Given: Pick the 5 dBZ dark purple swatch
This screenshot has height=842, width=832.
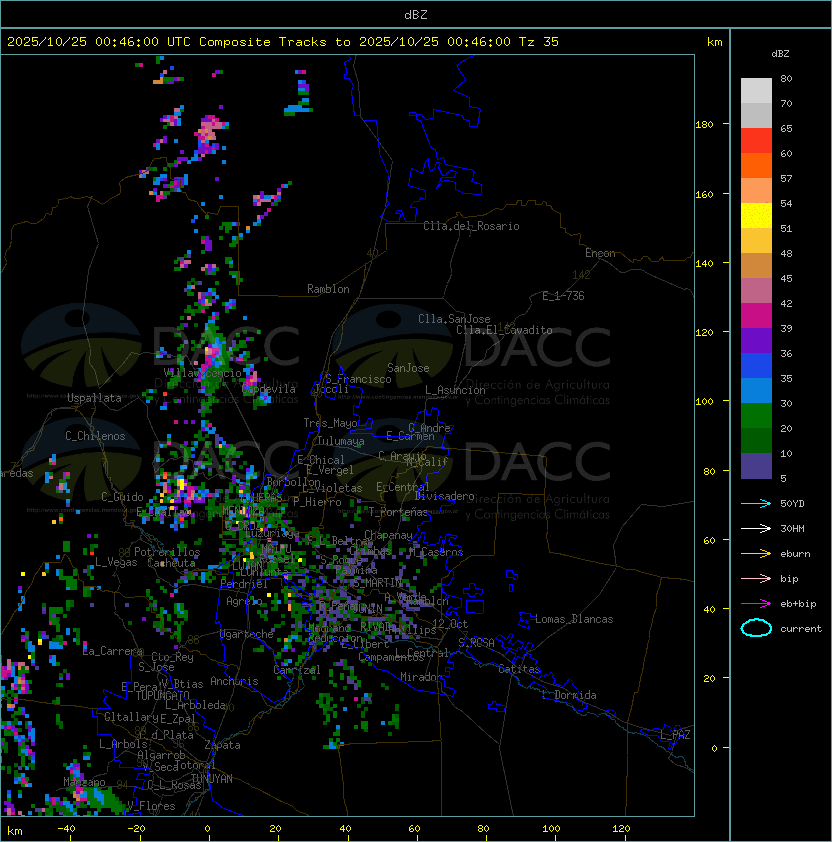Looking at the screenshot, I should tap(756, 466).
